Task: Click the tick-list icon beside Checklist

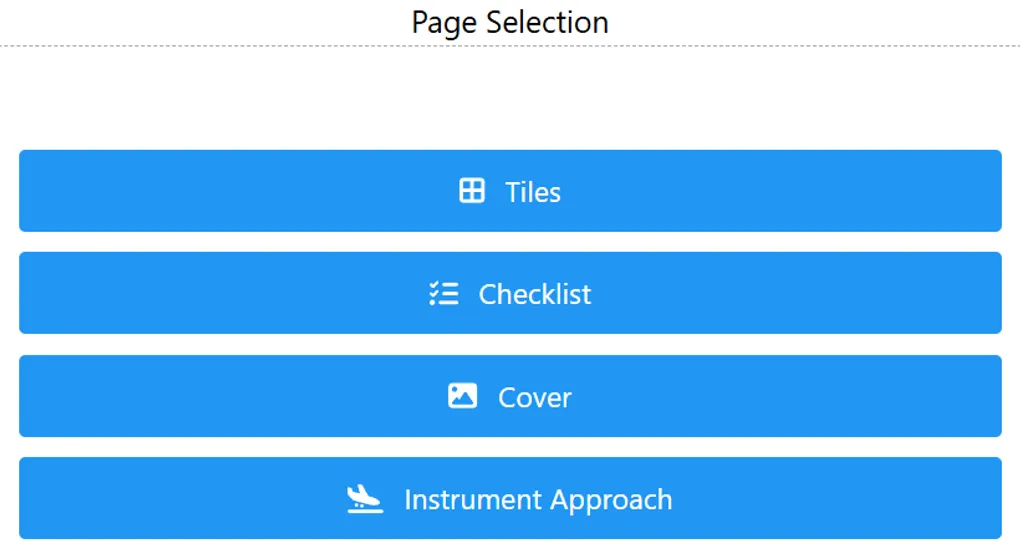Action: point(444,294)
